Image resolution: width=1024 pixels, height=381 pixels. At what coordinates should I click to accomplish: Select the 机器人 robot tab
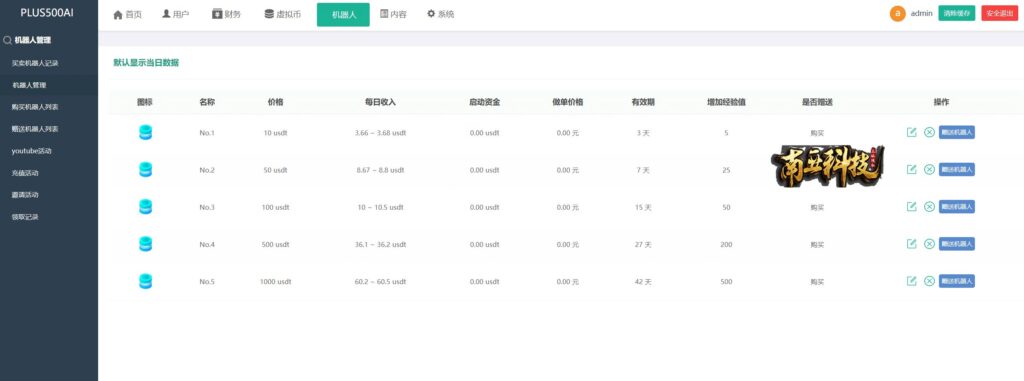pos(344,14)
